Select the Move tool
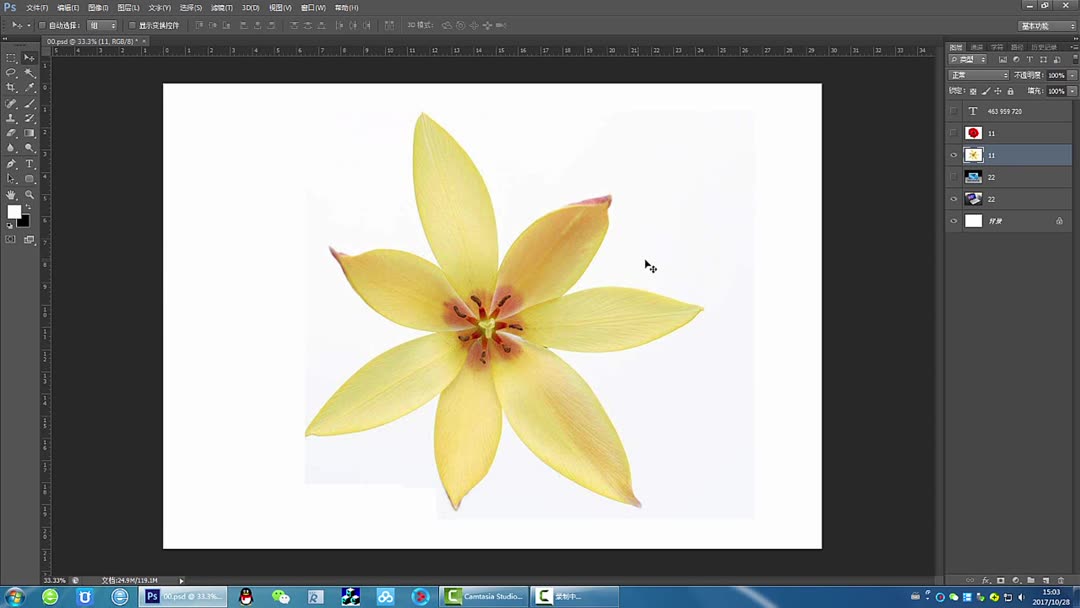The width and height of the screenshot is (1080, 608). pyautogui.click(x=30, y=59)
